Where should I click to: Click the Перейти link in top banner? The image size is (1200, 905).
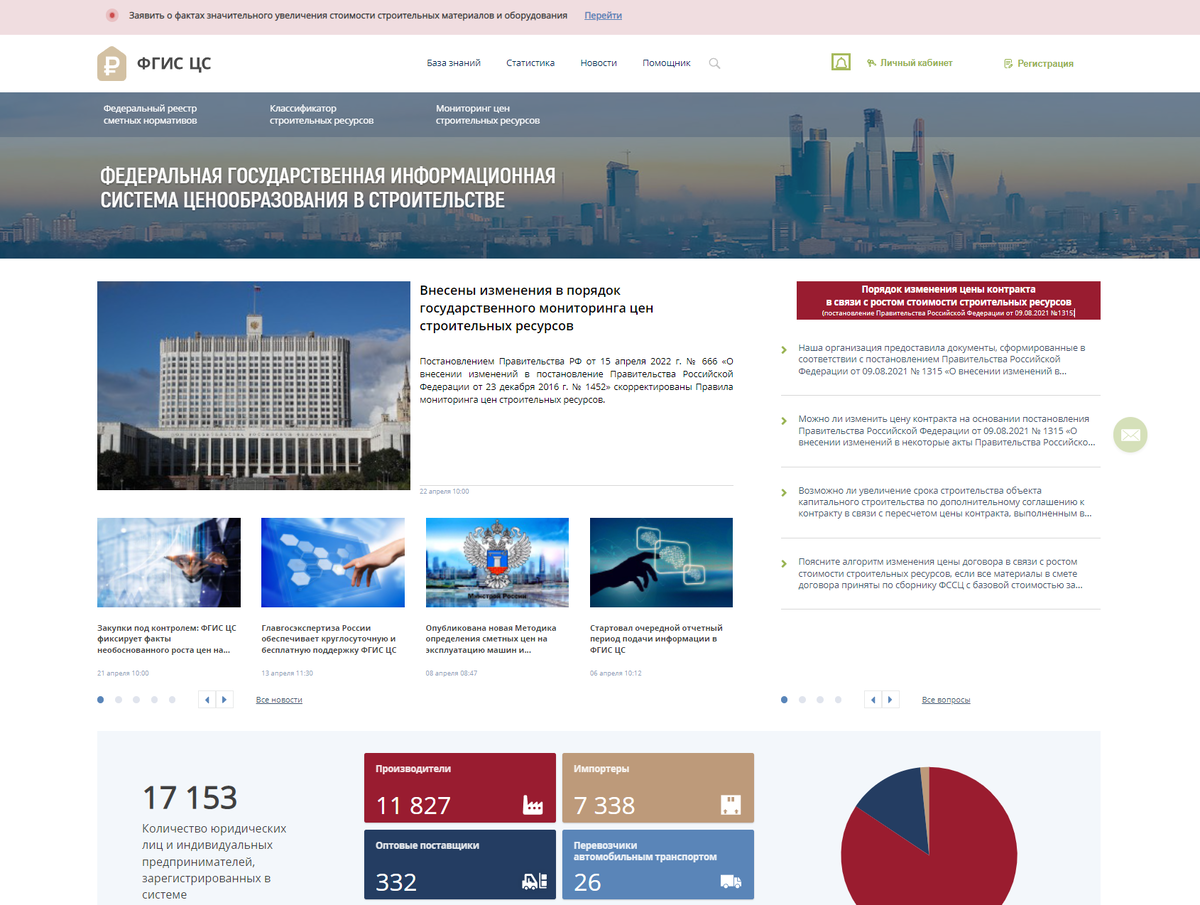[x=603, y=16]
